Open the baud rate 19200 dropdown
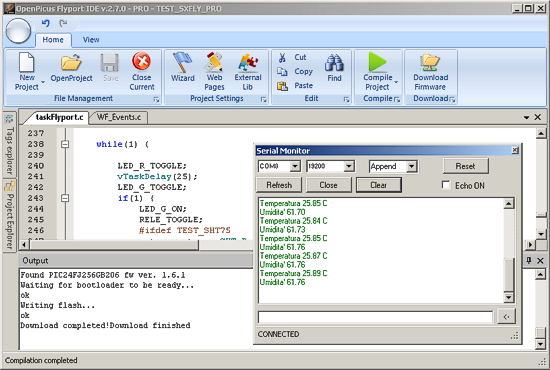 point(349,166)
